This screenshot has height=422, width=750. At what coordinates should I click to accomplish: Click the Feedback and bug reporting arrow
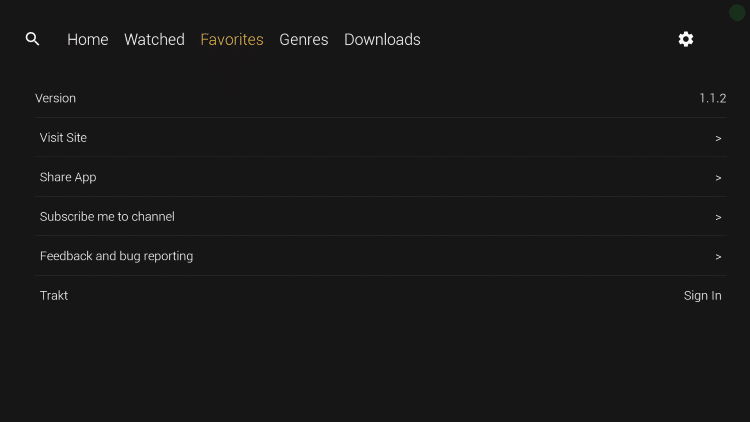point(718,256)
